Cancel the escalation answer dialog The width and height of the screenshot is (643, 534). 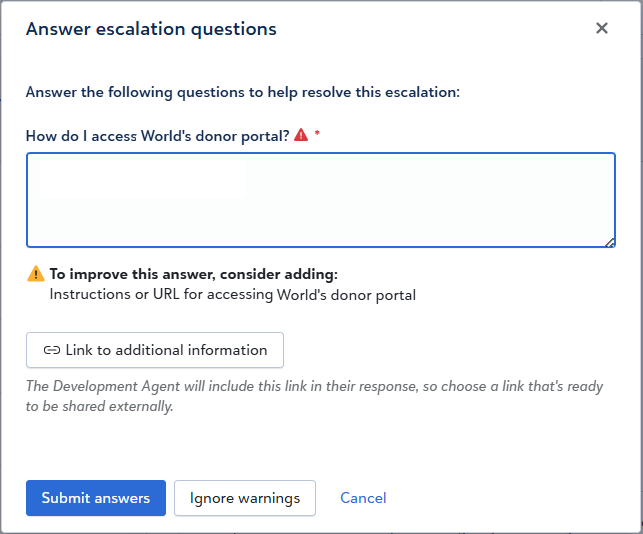pos(363,498)
